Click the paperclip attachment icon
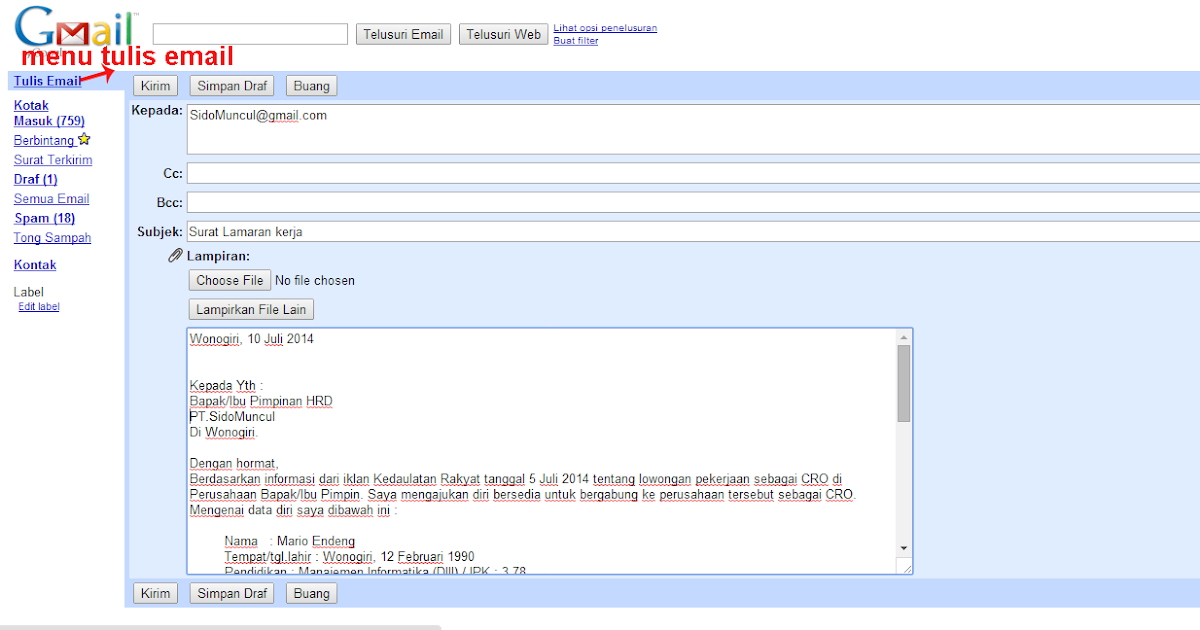Screen dimensions: 1200x630 (176, 257)
